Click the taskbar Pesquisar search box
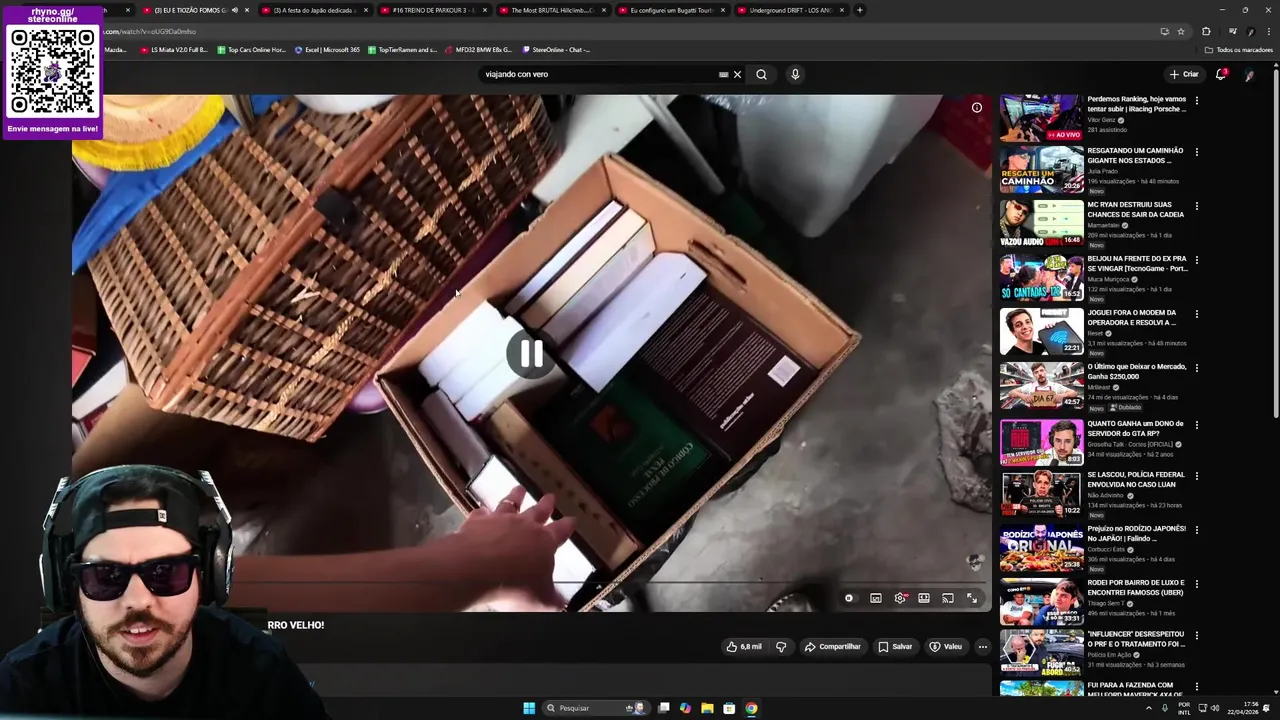This screenshot has height=720, width=1280. click(595, 708)
